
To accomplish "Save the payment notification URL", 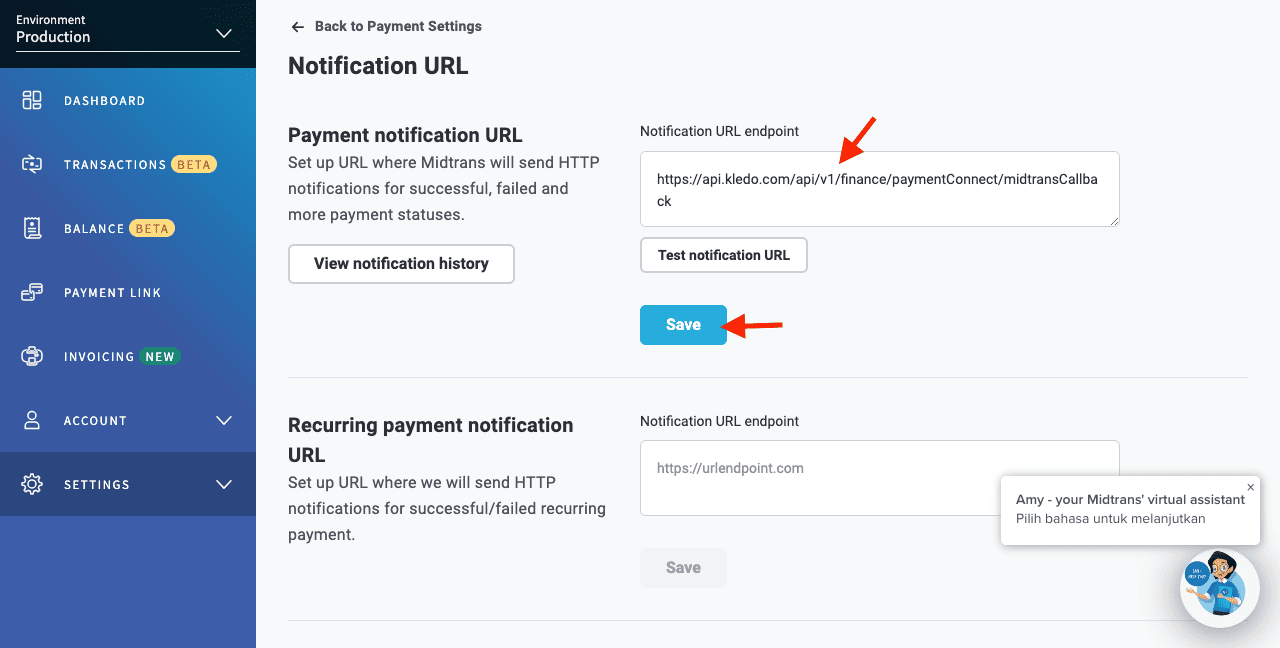I will tap(683, 325).
